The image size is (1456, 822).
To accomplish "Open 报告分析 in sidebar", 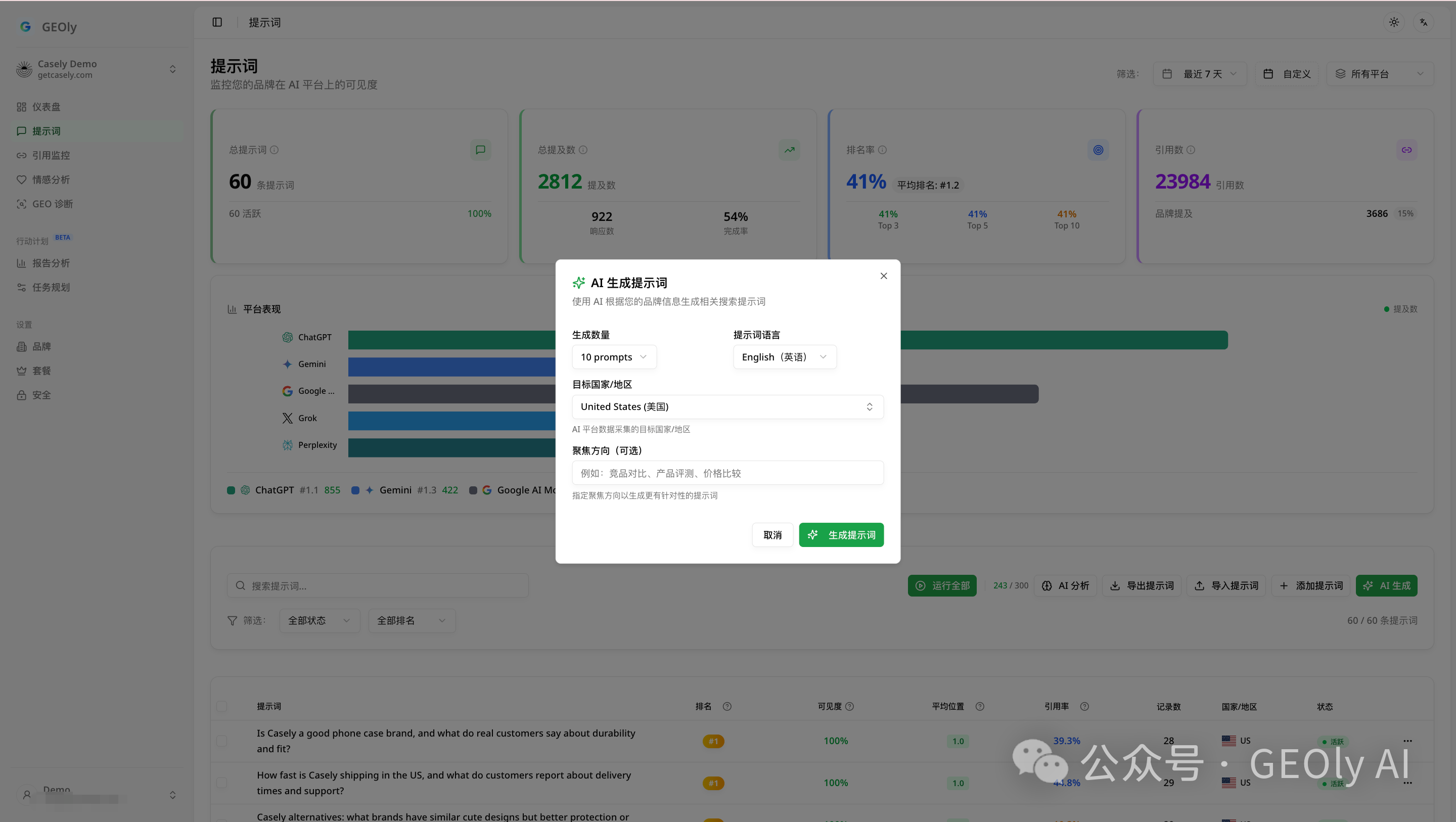I will click(97, 263).
